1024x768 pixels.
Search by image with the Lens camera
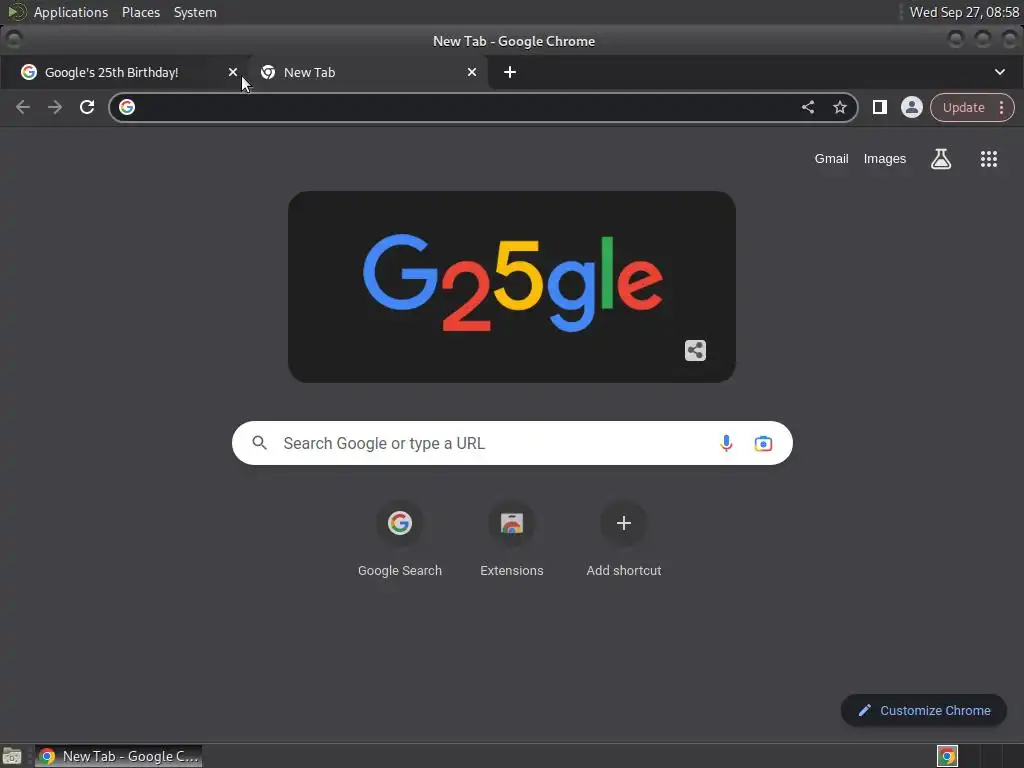(x=763, y=443)
